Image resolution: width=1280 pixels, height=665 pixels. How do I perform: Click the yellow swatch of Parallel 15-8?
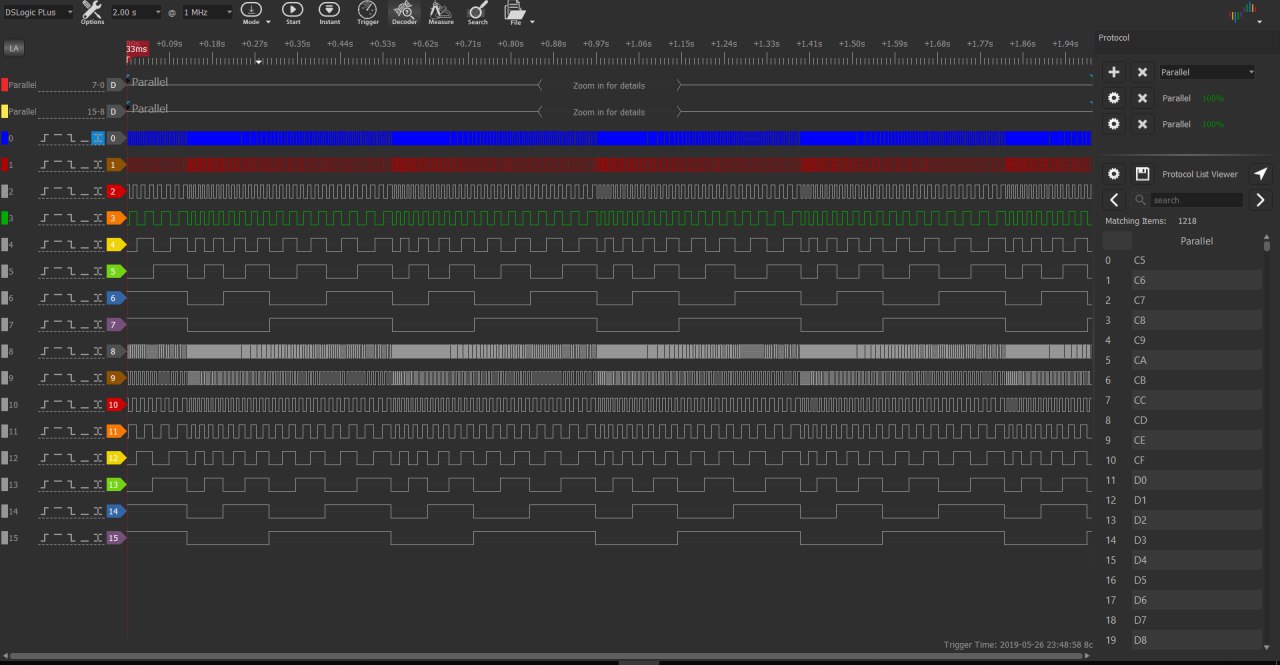coord(4,111)
